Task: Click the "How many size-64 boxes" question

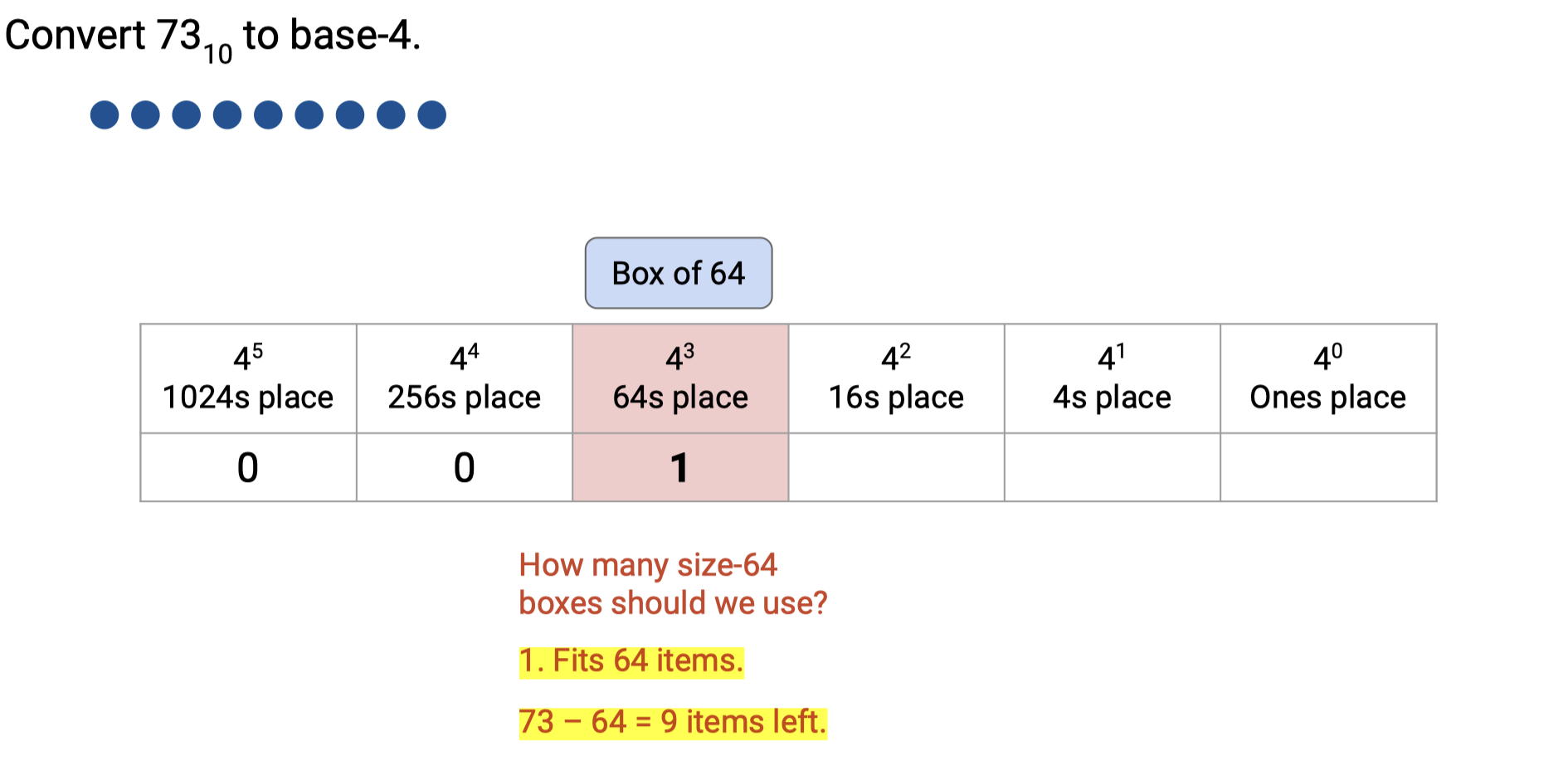Action: [672, 583]
